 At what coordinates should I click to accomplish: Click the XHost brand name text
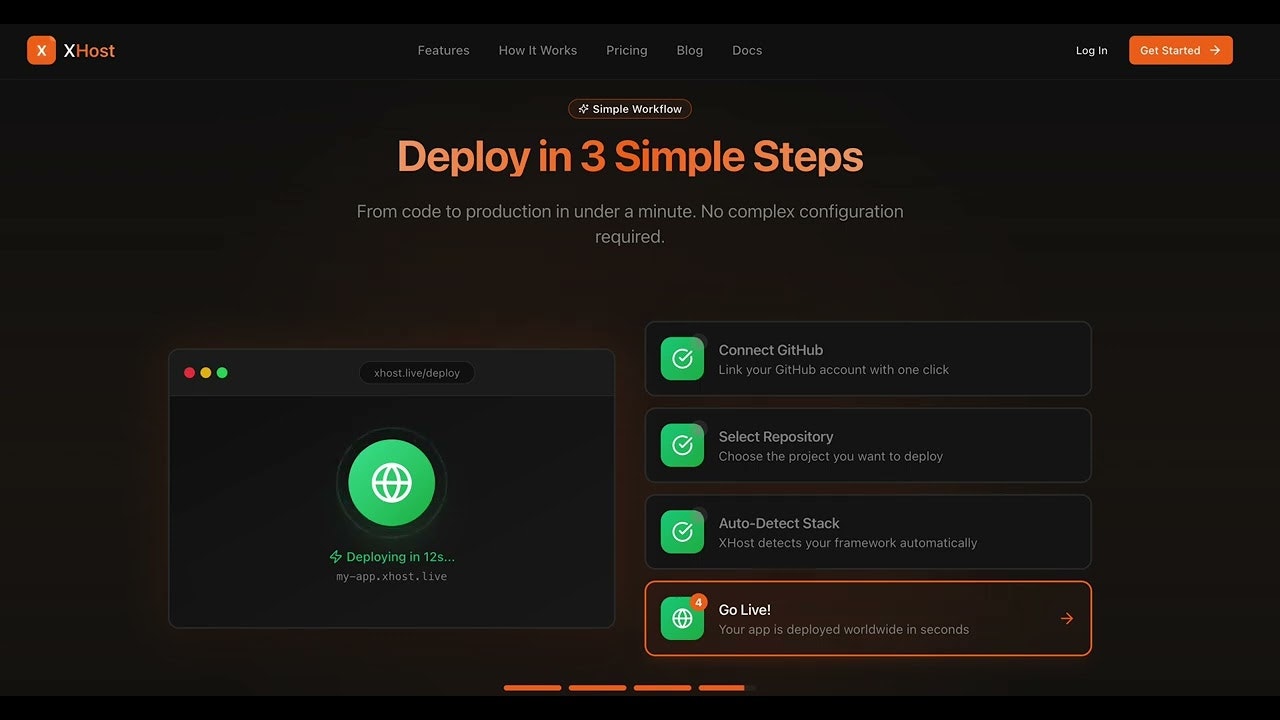pyautogui.click(x=89, y=51)
